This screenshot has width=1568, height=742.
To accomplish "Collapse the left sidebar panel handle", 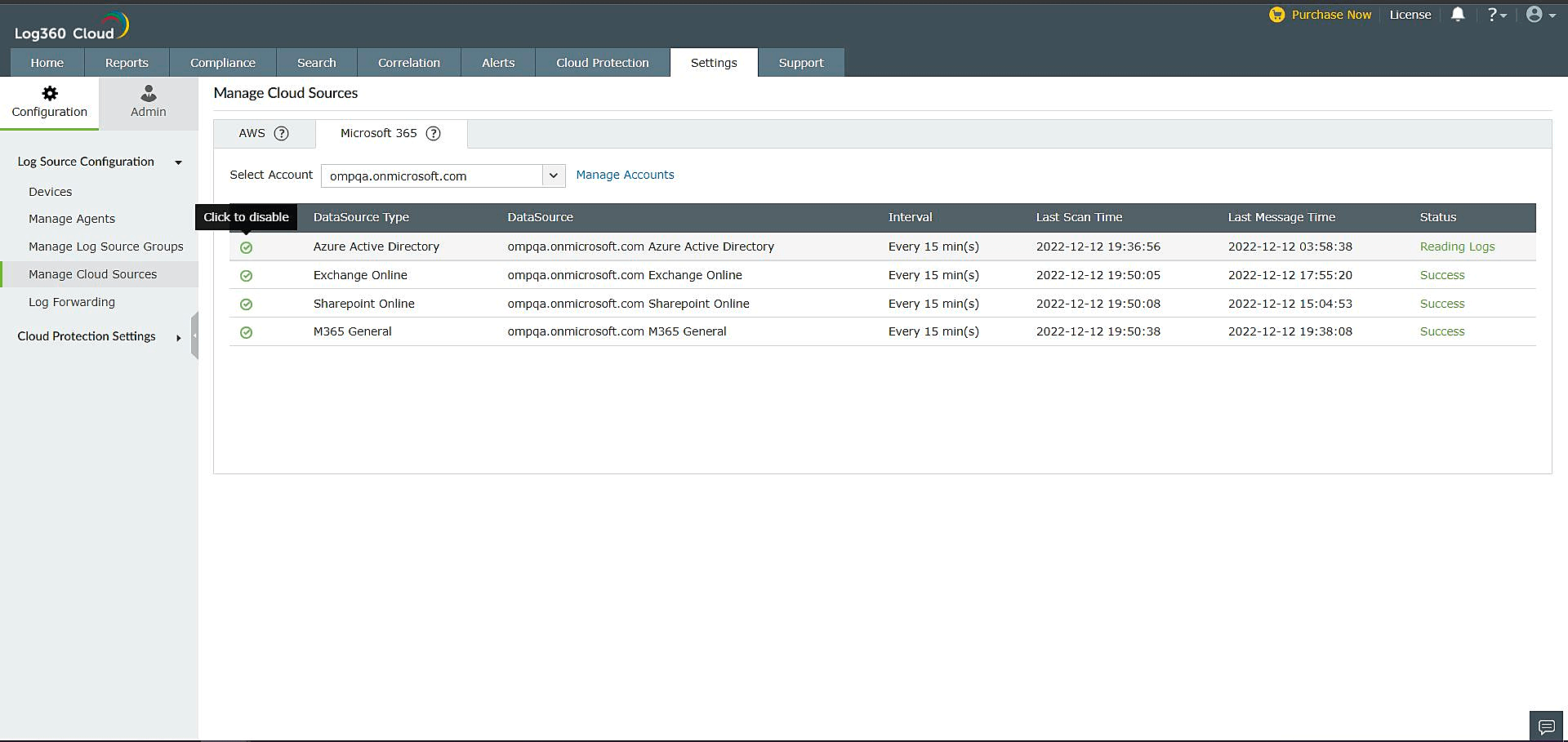I will 194,335.
